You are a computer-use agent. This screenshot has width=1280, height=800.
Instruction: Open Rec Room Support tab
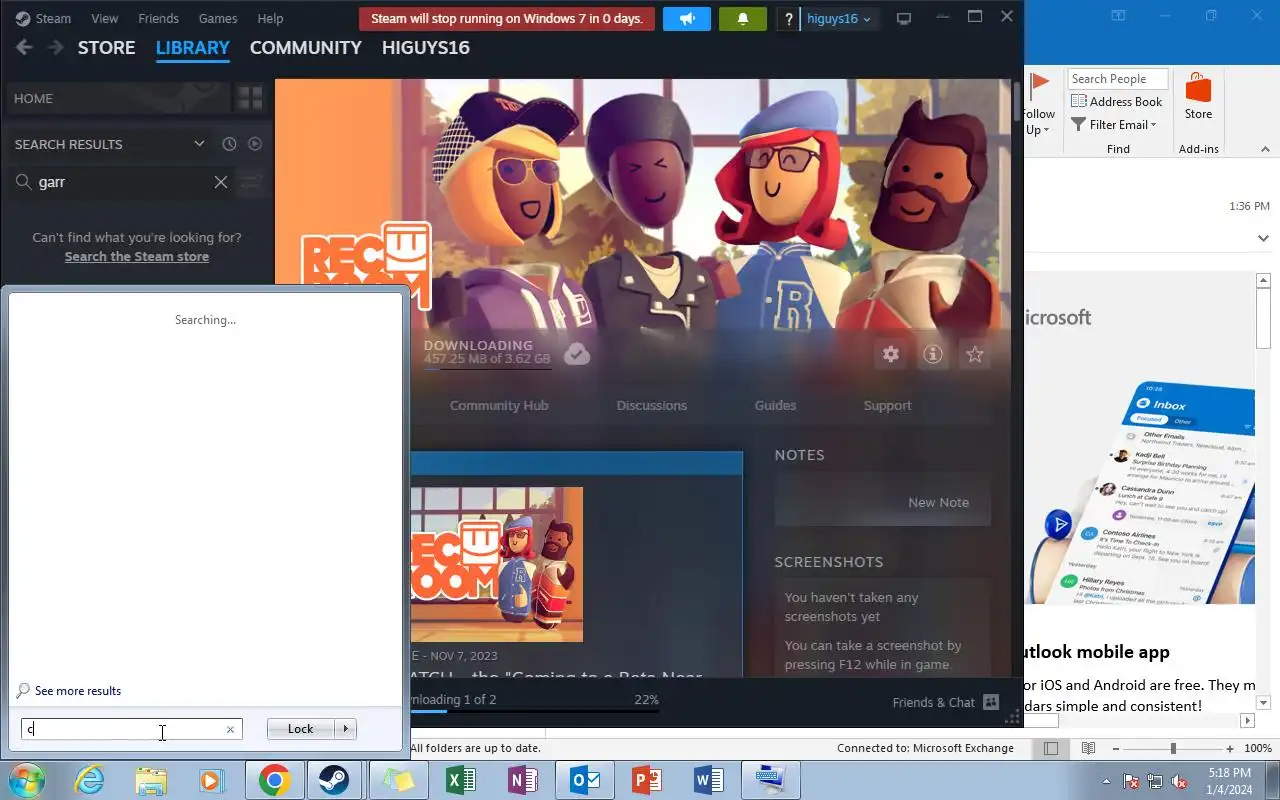pyautogui.click(x=887, y=405)
